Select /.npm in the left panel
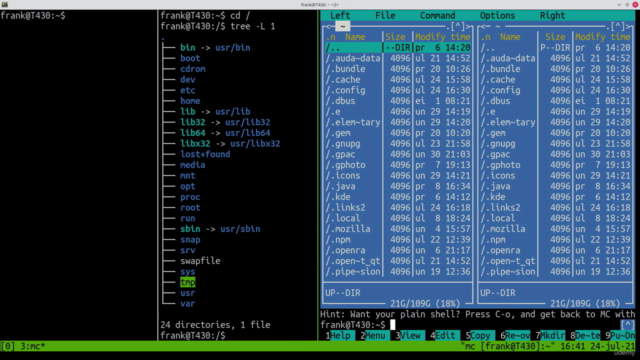This screenshot has height=360, width=640. pyautogui.click(x=398, y=240)
